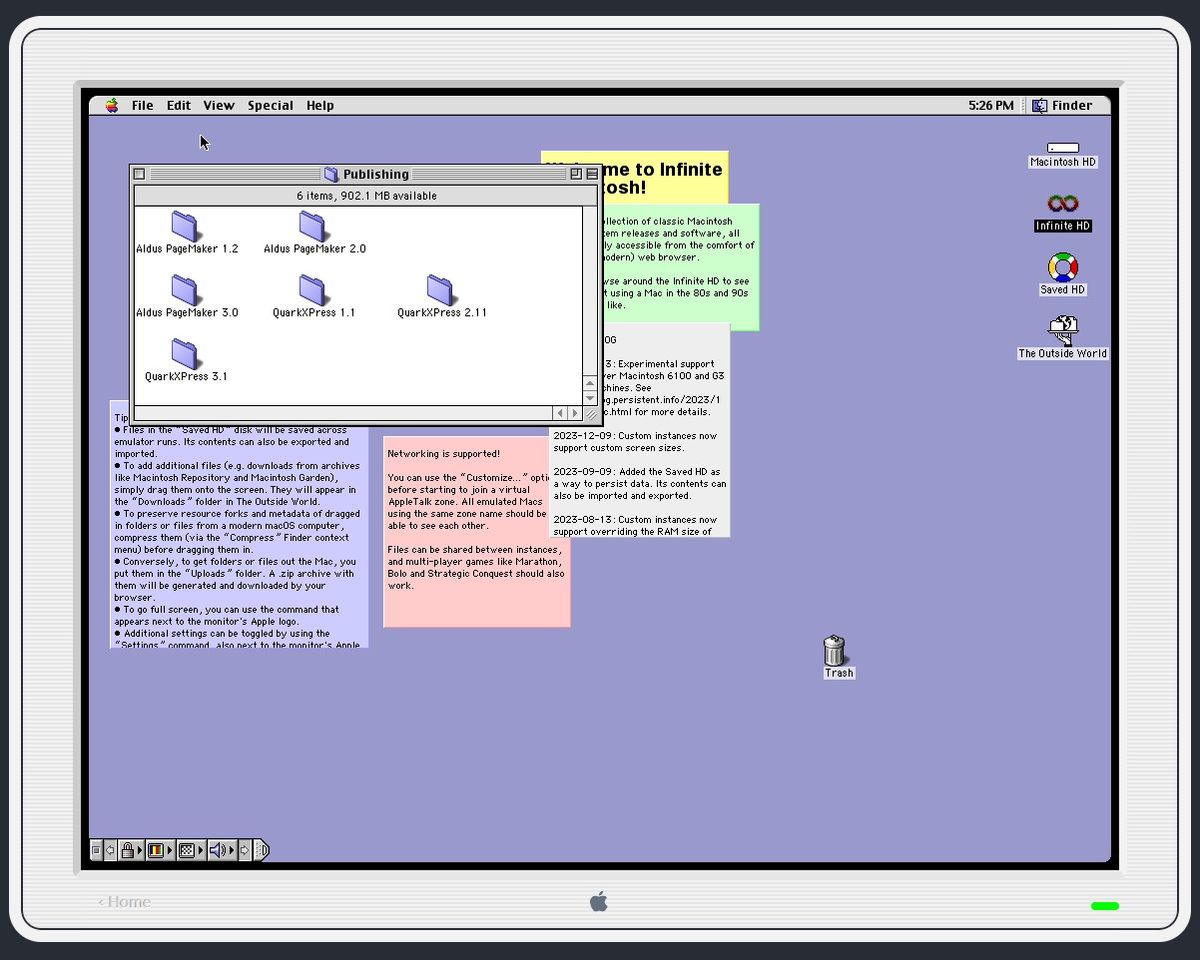Click the Apple logo on monitor bezel
The image size is (1200, 960).
coord(599,901)
